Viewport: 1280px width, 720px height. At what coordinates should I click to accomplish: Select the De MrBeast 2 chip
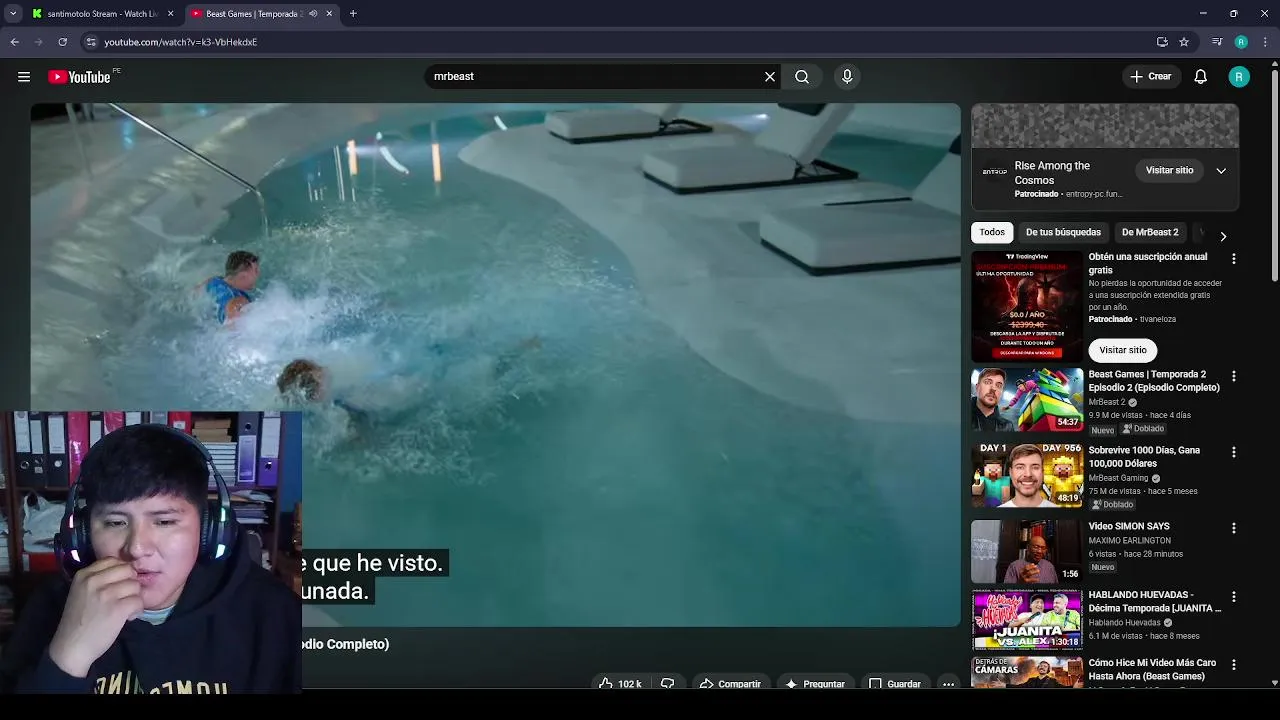tap(1150, 232)
